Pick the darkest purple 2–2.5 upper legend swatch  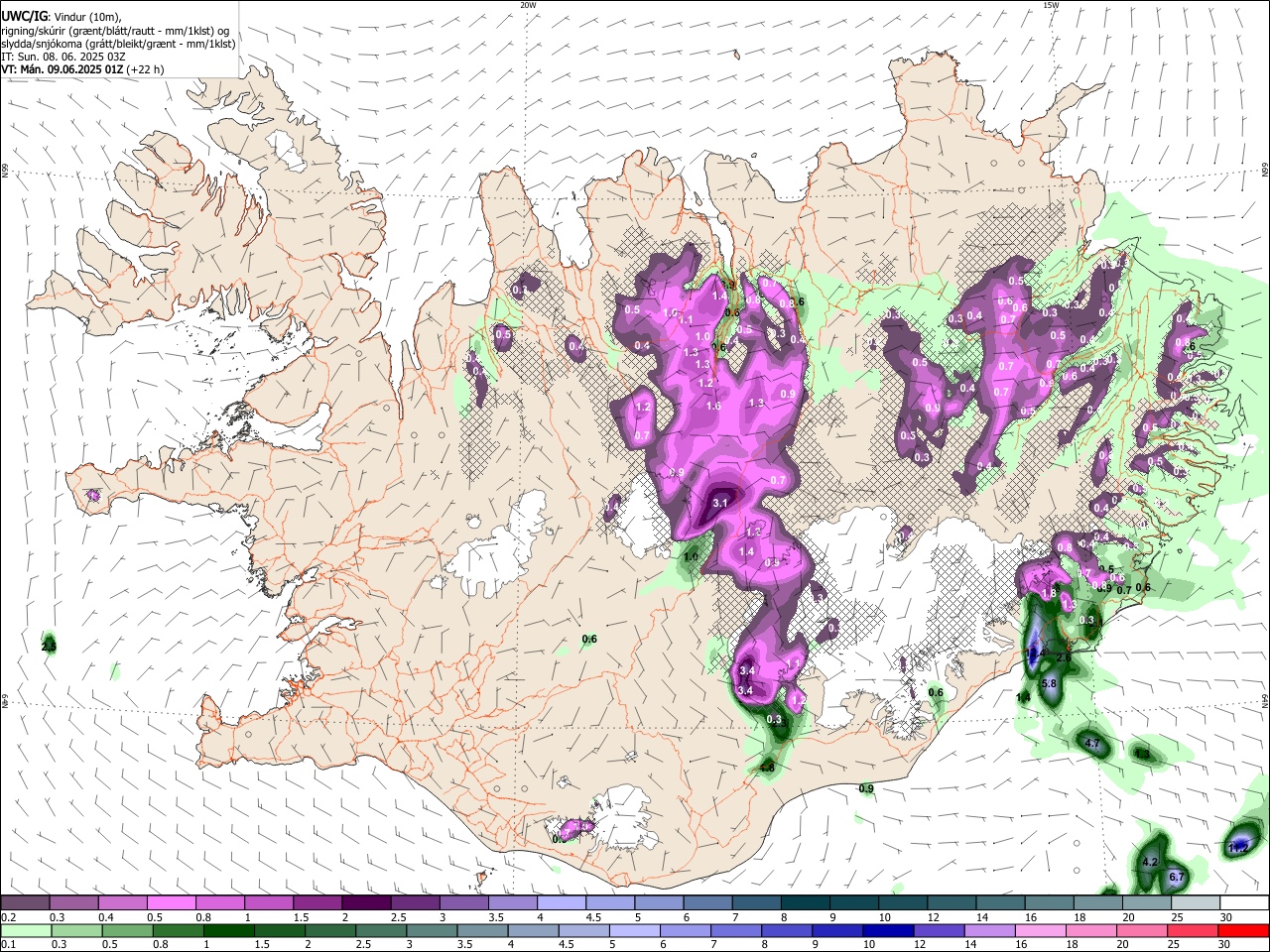pos(366,903)
